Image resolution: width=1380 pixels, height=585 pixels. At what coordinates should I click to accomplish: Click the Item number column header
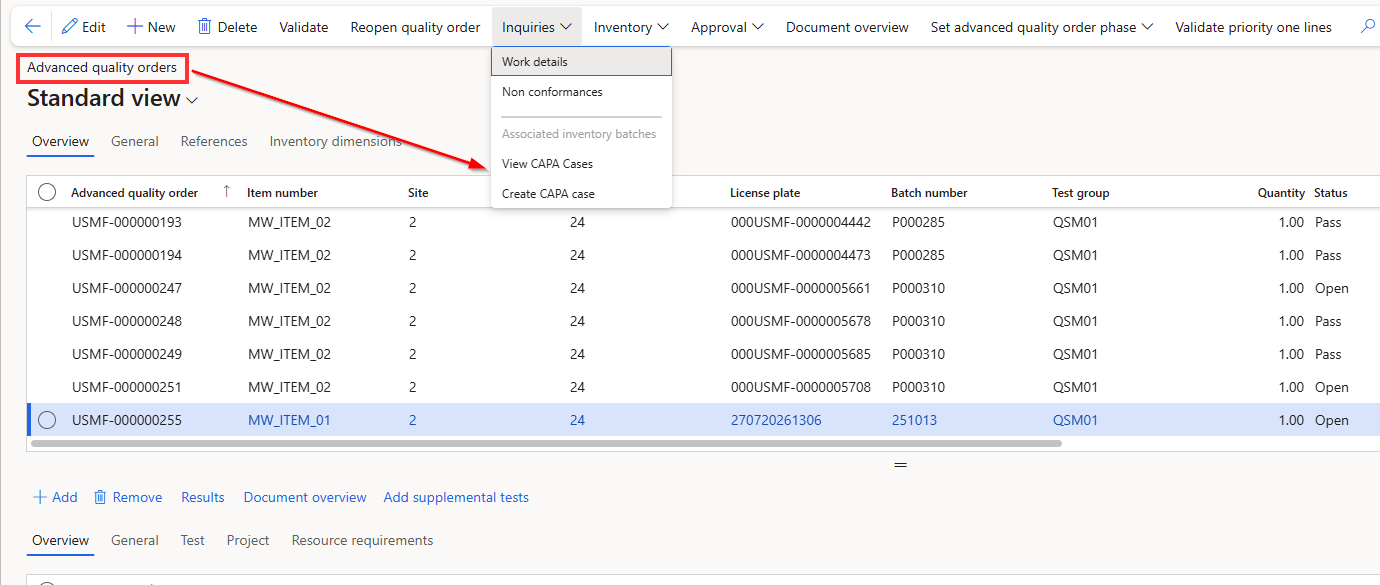tap(283, 192)
